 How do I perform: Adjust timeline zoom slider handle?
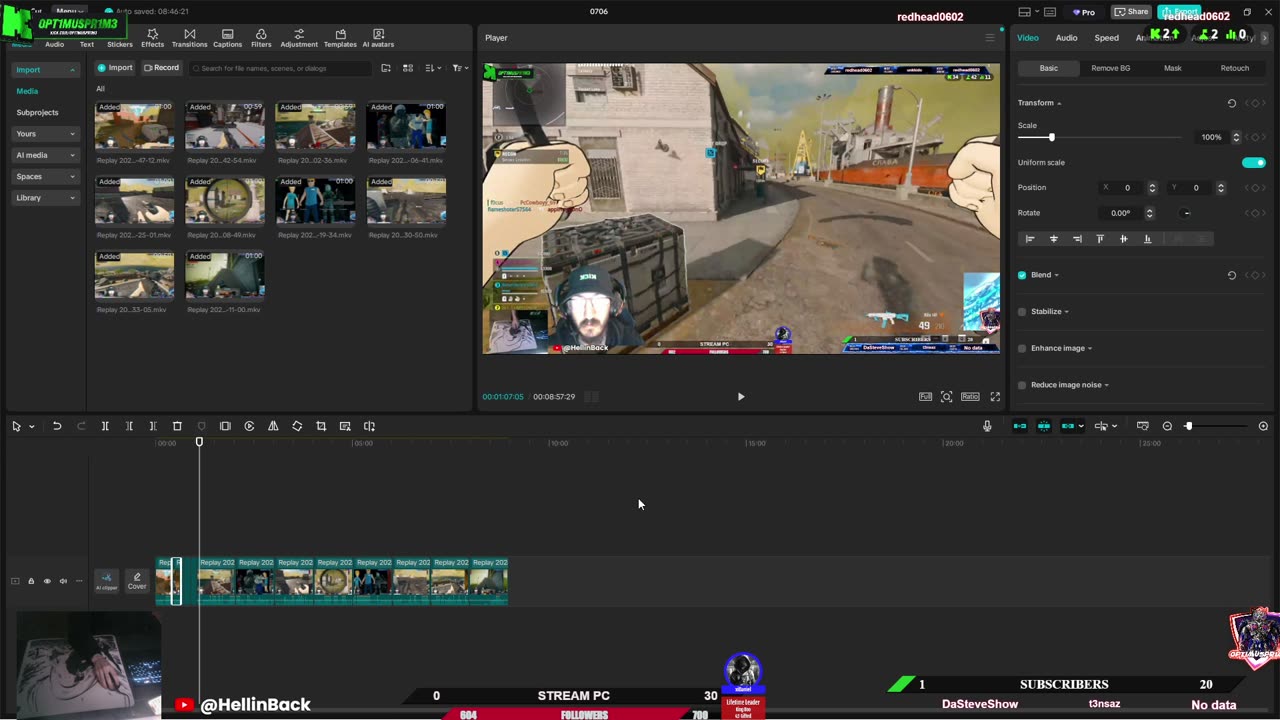1188,426
